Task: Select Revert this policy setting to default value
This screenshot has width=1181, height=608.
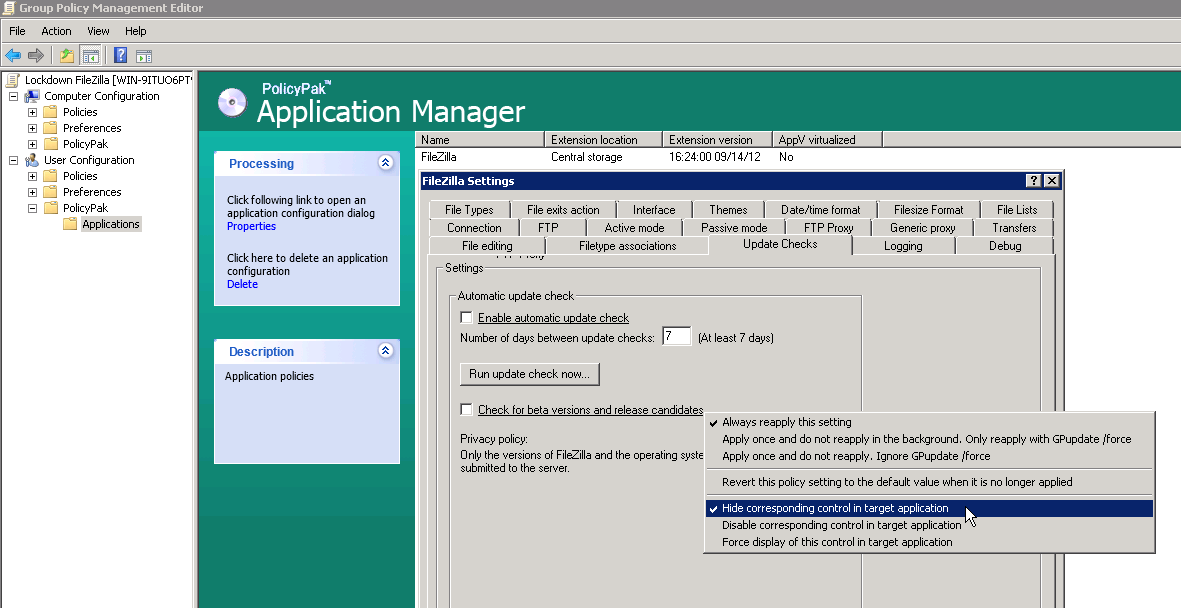Action: [x=929, y=482]
